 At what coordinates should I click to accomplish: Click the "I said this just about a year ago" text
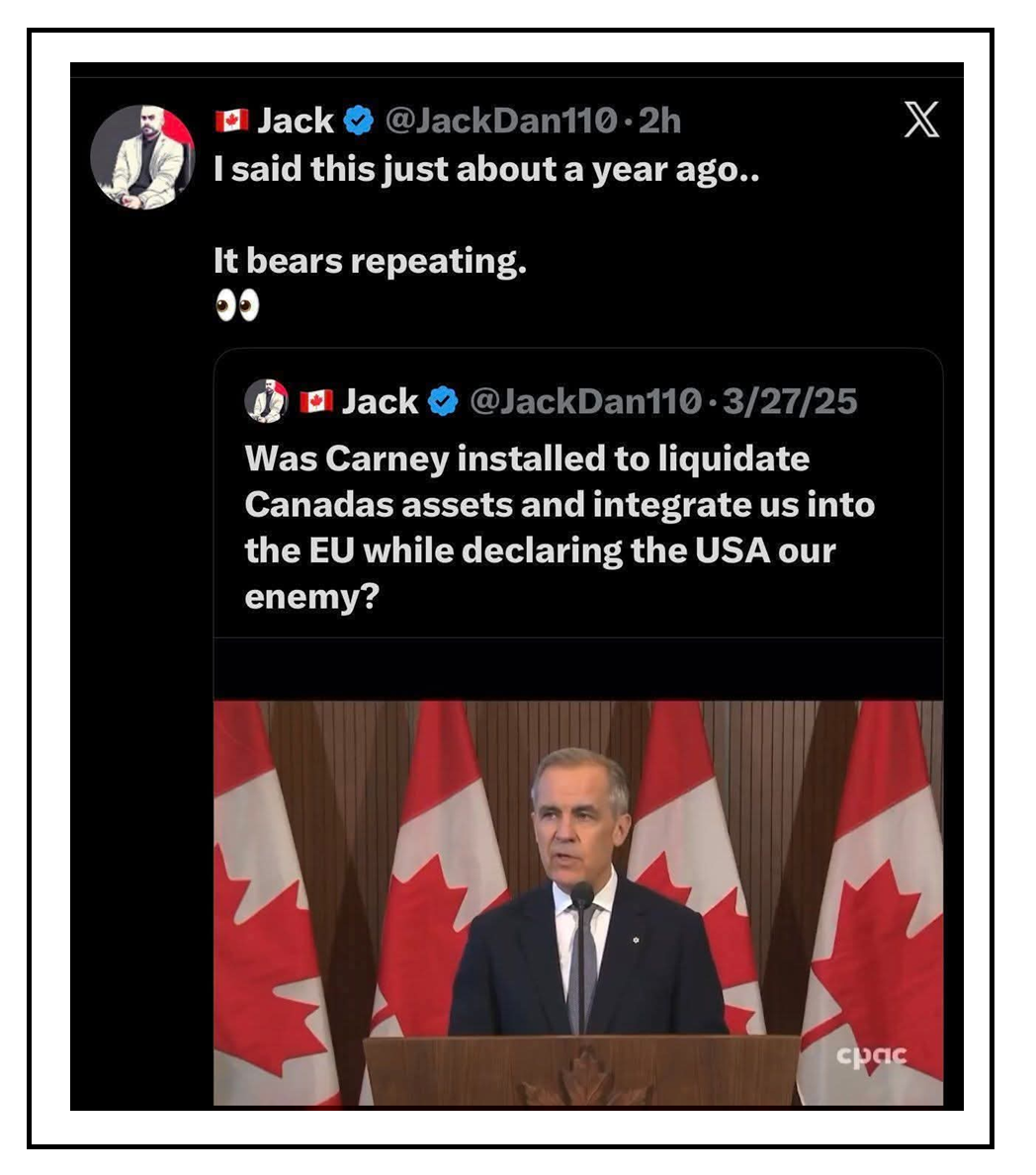[486, 169]
